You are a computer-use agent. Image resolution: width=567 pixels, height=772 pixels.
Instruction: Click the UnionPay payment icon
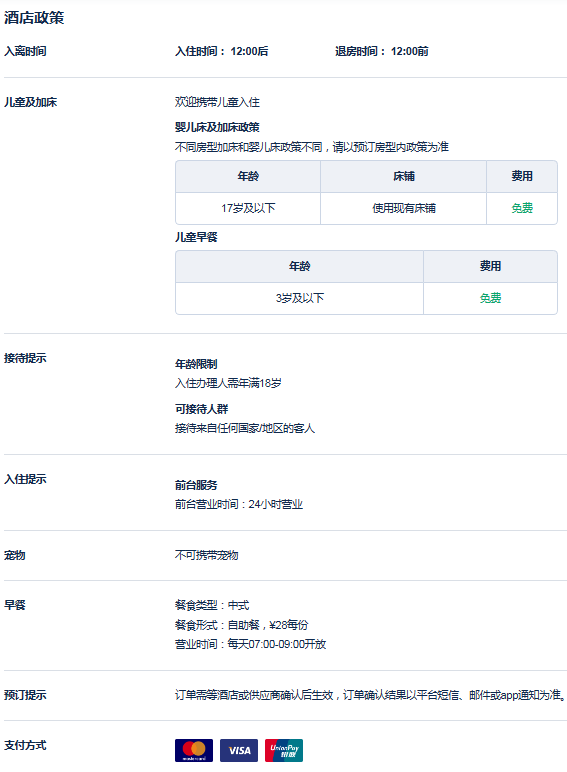[284, 750]
